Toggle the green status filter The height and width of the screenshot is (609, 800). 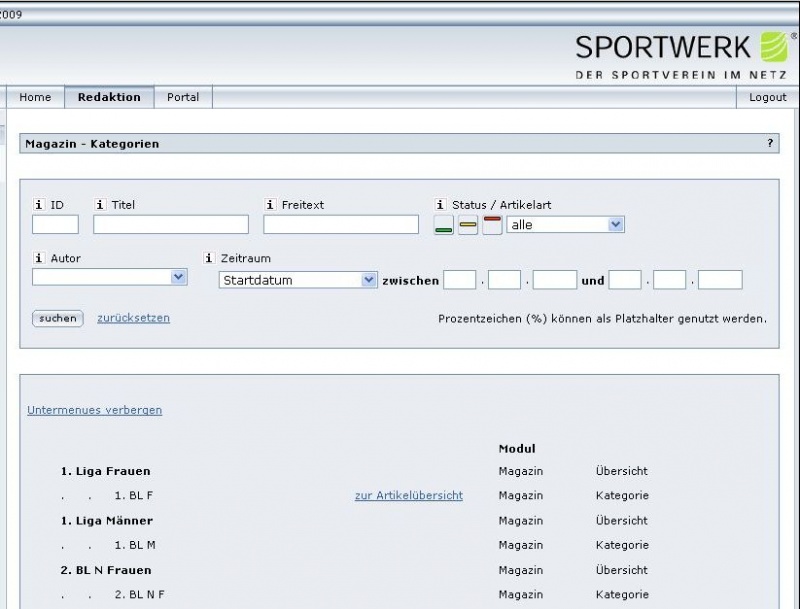tap(443, 226)
